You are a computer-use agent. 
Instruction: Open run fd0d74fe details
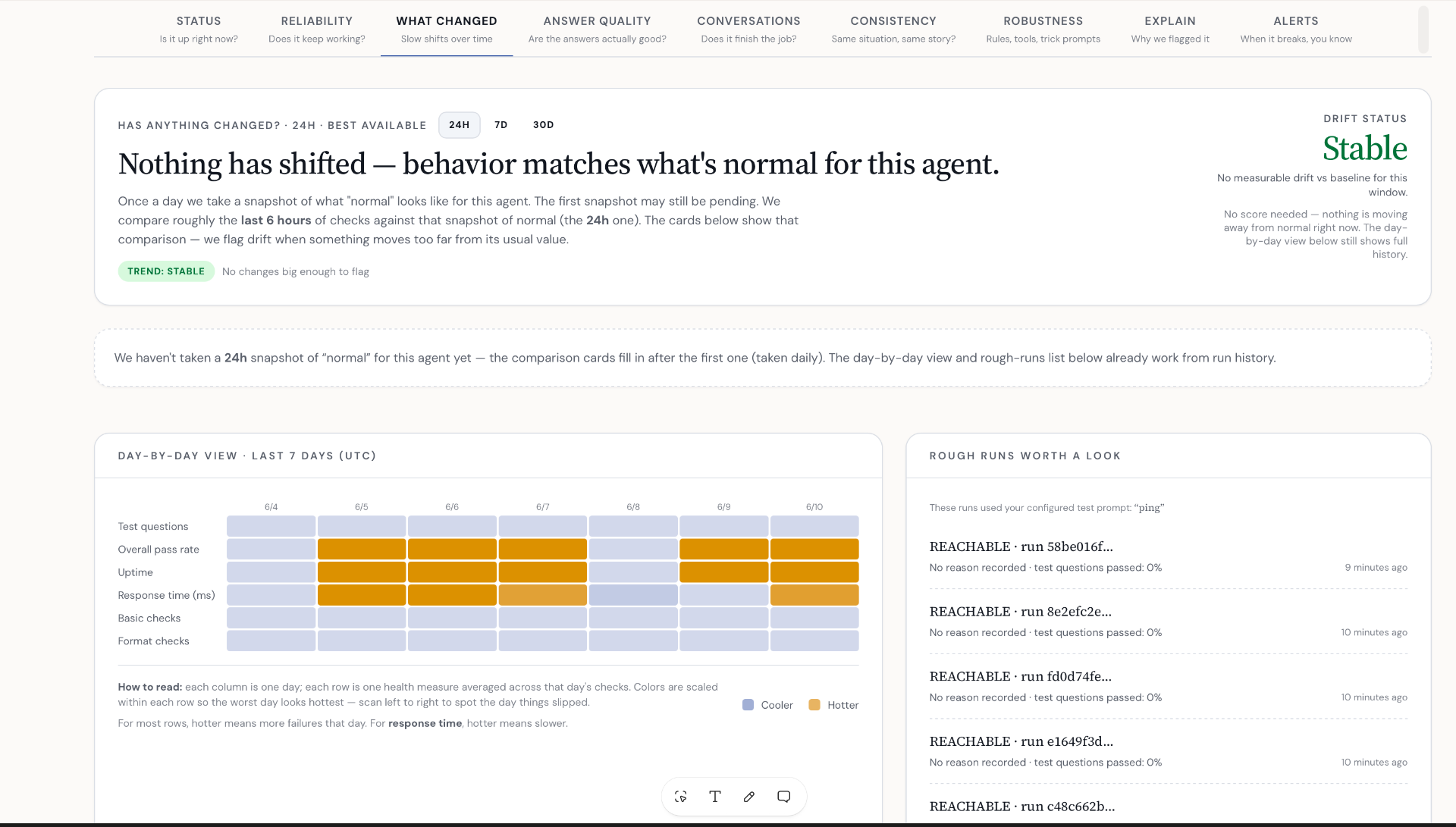click(x=1168, y=687)
